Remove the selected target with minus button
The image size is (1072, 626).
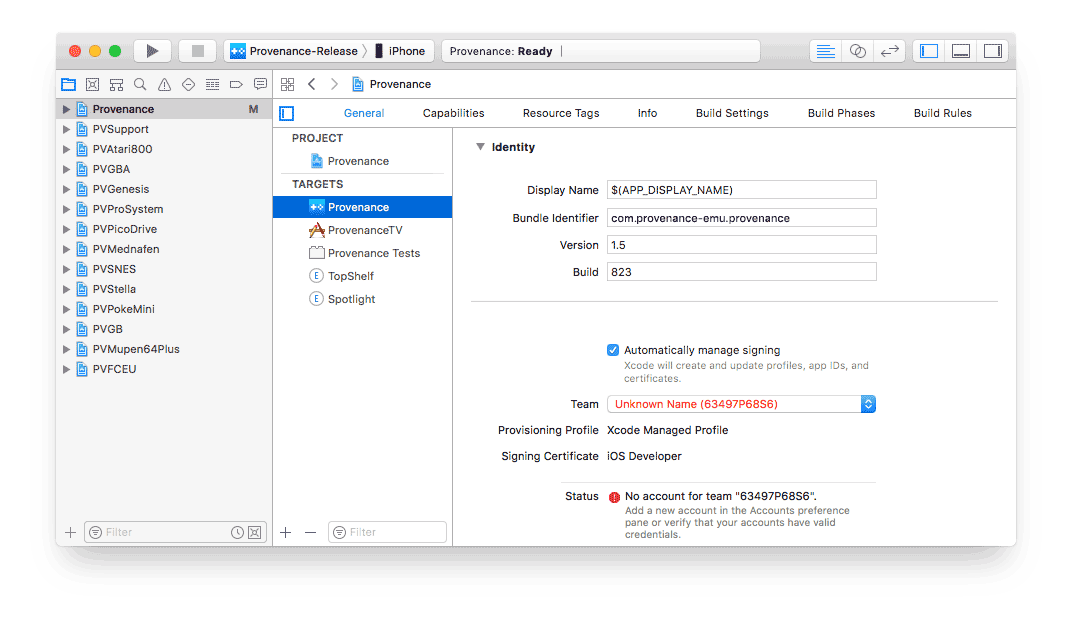pos(310,532)
